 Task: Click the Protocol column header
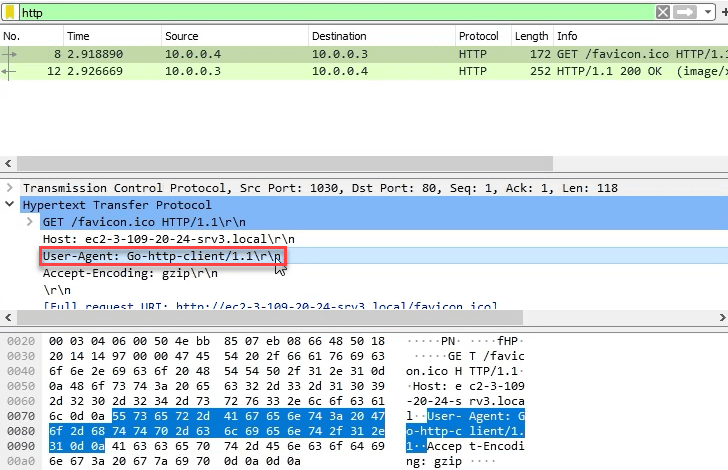[x=479, y=36]
